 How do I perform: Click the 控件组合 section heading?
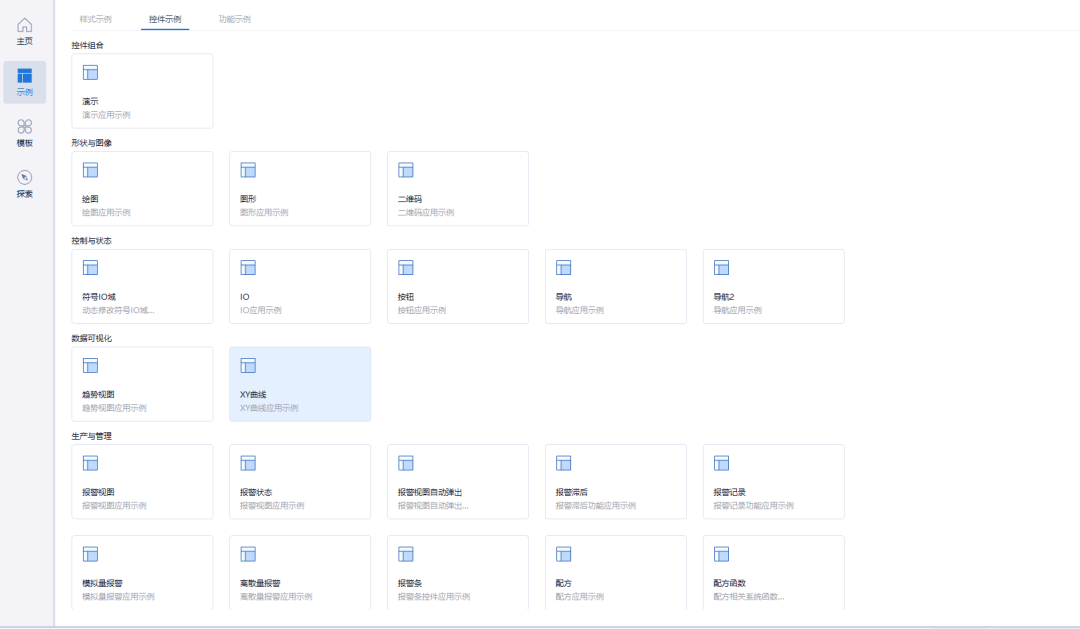coord(87,45)
